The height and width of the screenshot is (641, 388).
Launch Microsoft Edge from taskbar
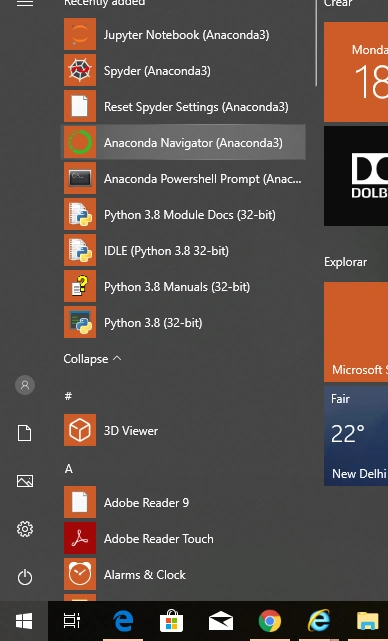click(x=123, y=621)
